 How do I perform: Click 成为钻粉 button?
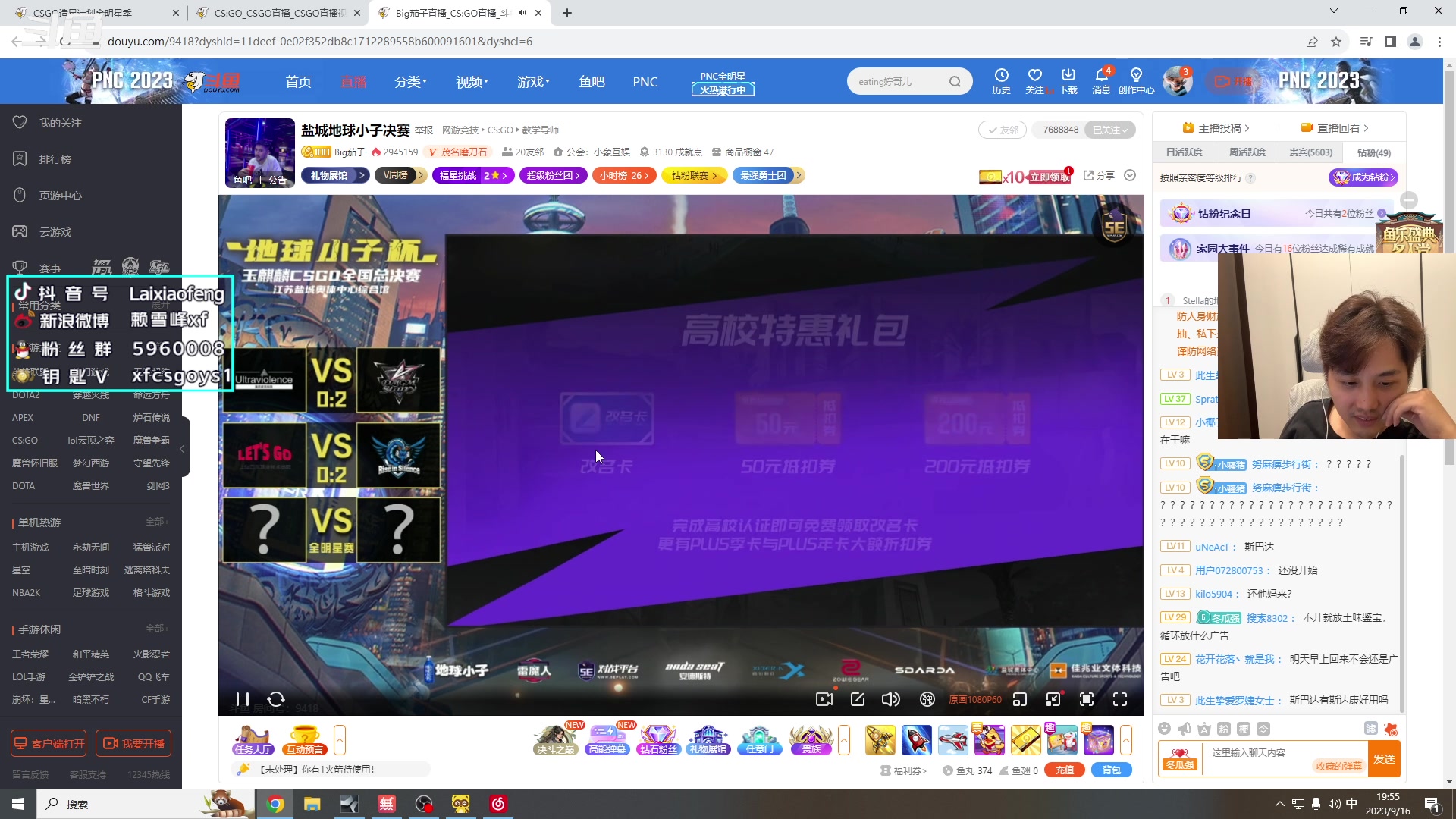1363,177
